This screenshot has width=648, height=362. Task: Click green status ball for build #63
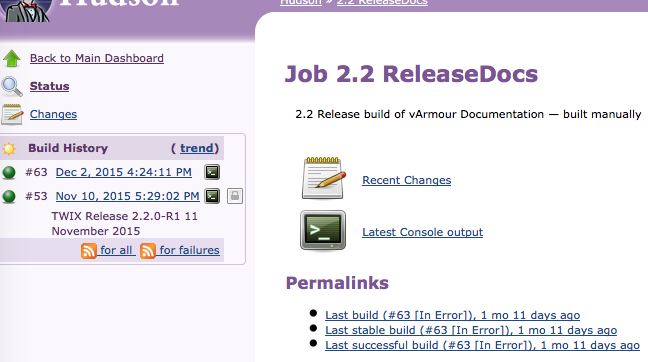[9, 172]
